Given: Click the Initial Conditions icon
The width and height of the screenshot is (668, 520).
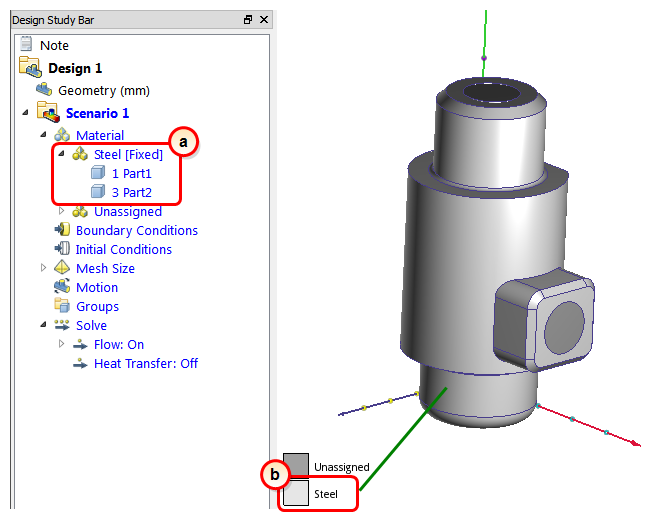Looking at the screenshot, I should pyautogui.click(x=62, y=249).
